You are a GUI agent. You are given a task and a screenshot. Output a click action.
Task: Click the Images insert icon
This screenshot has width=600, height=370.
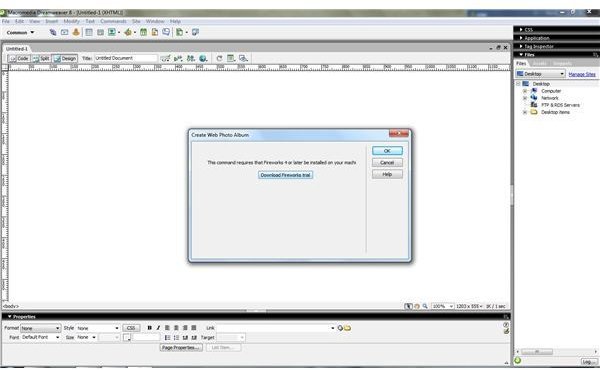click(x=112, y=33)
